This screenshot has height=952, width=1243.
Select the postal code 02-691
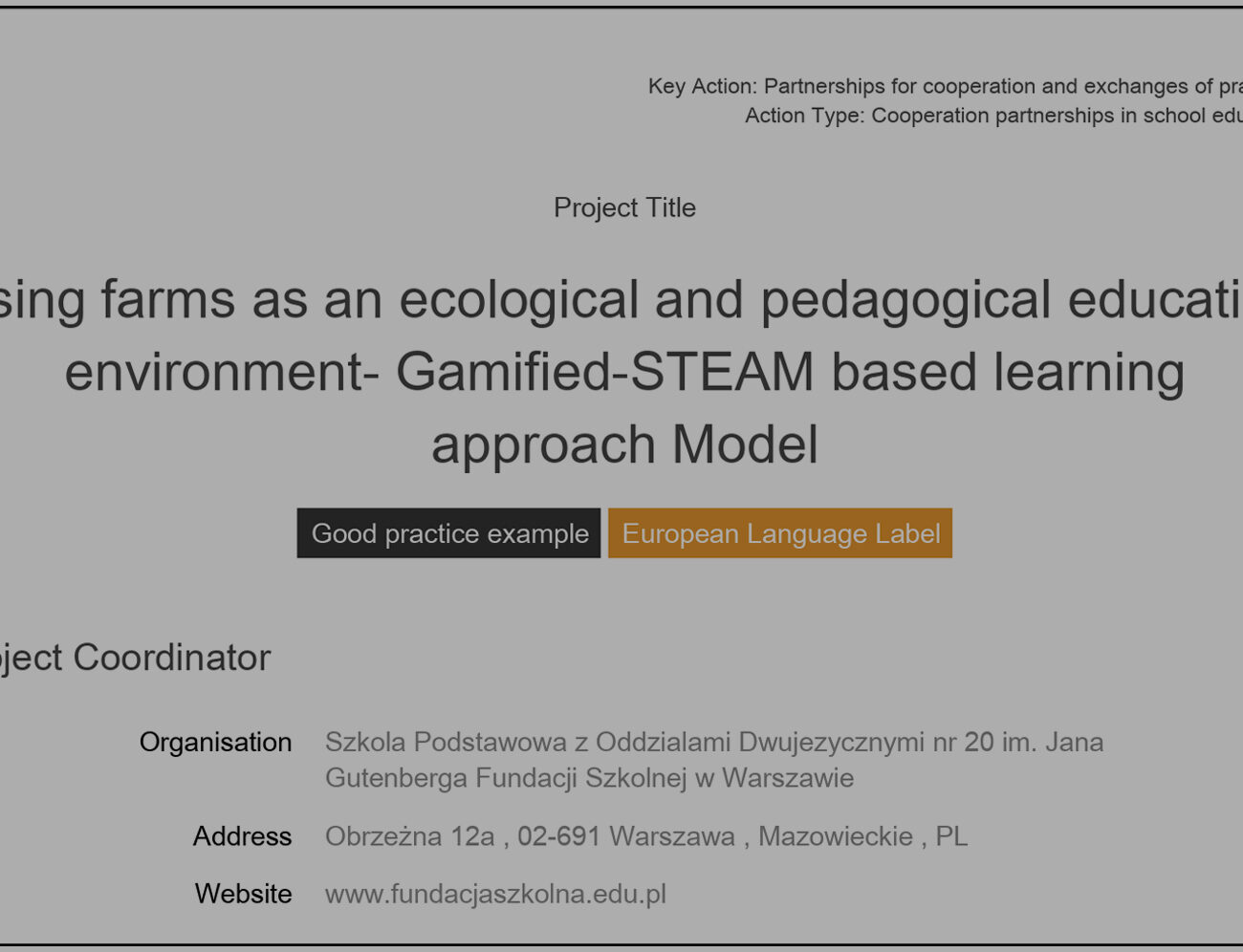[x=558, y=836]
